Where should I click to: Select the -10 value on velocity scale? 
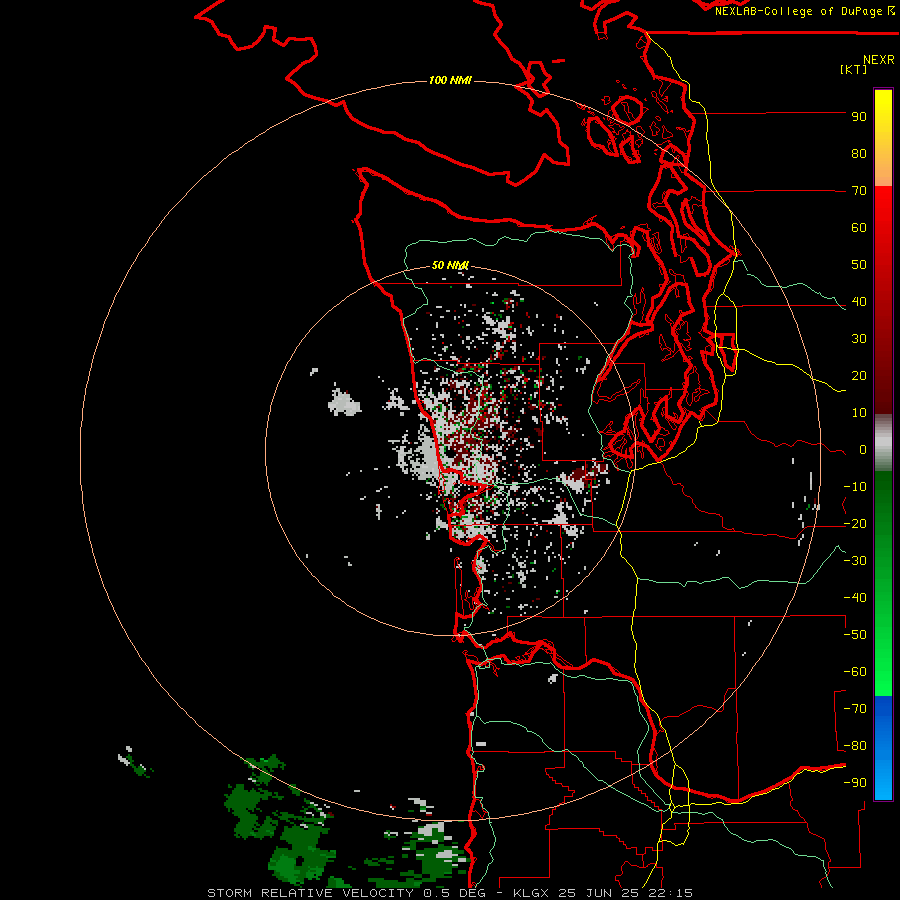pos(855,487)
